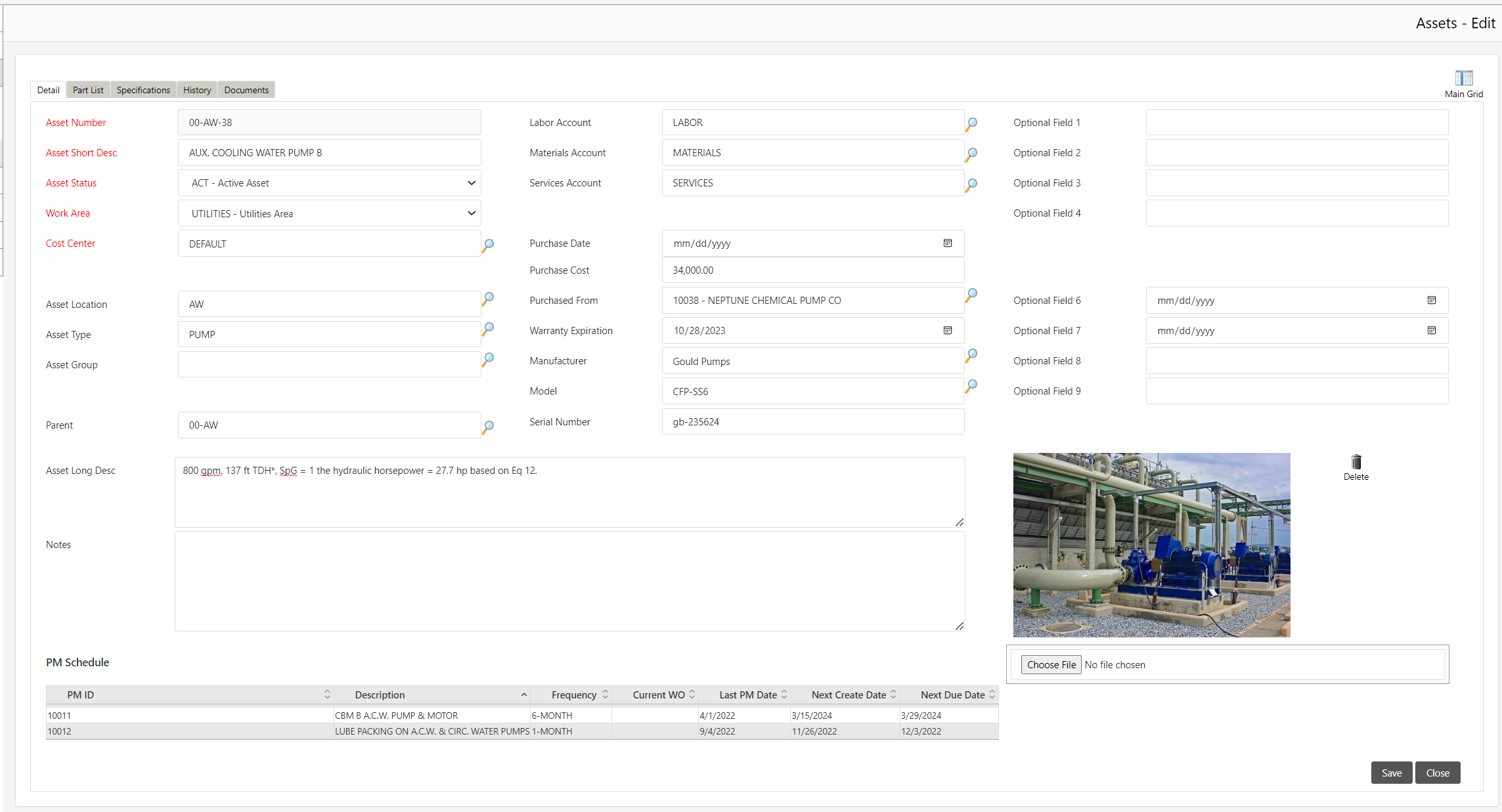Switch to the Part List tab

87,89
